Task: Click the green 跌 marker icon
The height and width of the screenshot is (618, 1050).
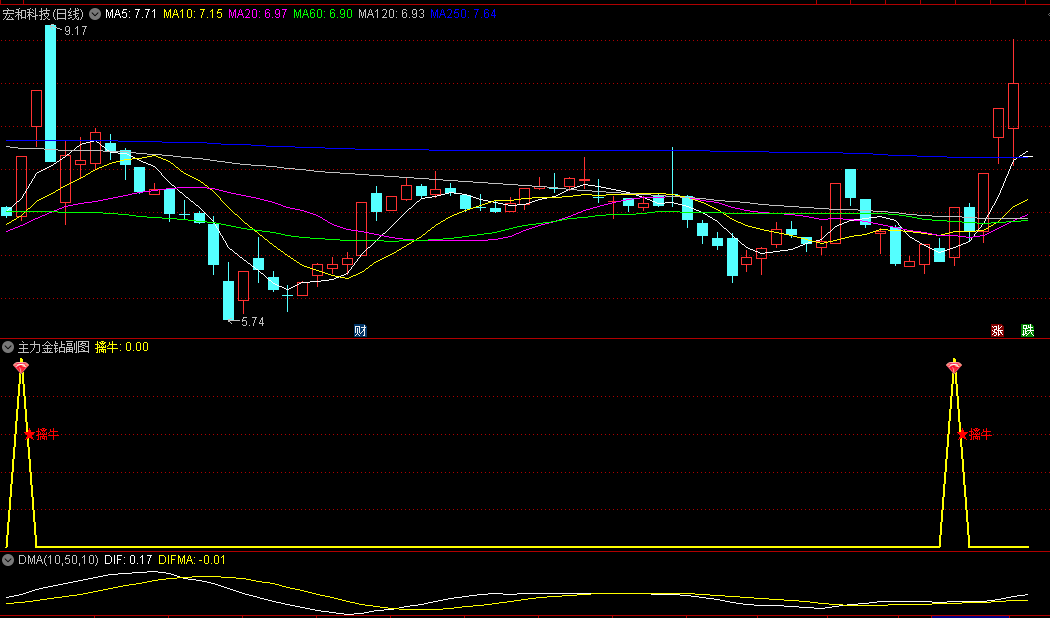Action: point(1027,330)
